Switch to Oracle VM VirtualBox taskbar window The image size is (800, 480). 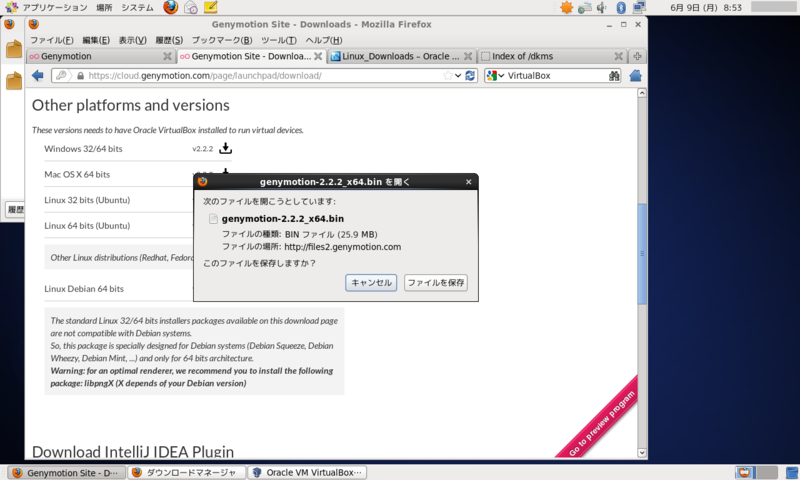point(307,472)
